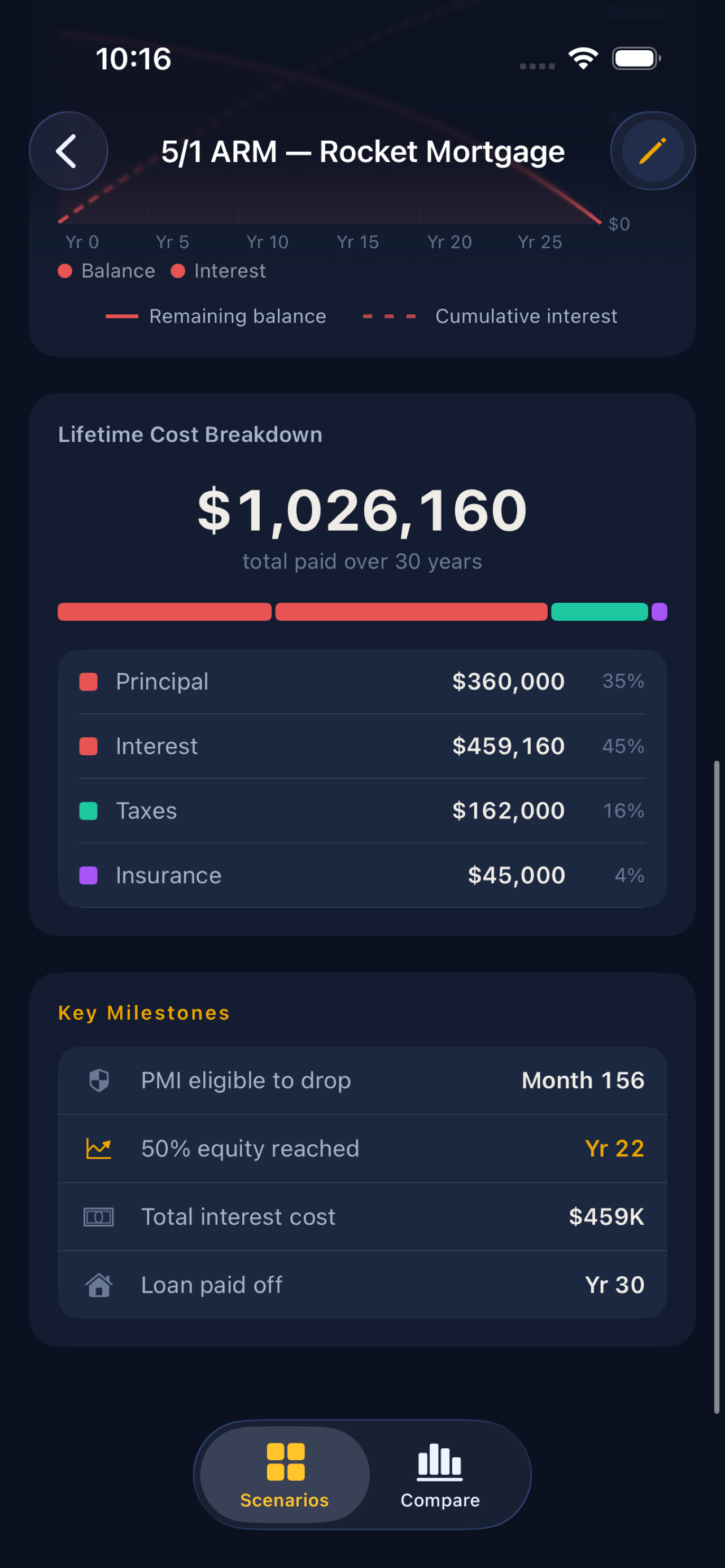725x1568 pixels.
Task: Click the green Taxes segment in the cost bar
Action: (600, 611)
